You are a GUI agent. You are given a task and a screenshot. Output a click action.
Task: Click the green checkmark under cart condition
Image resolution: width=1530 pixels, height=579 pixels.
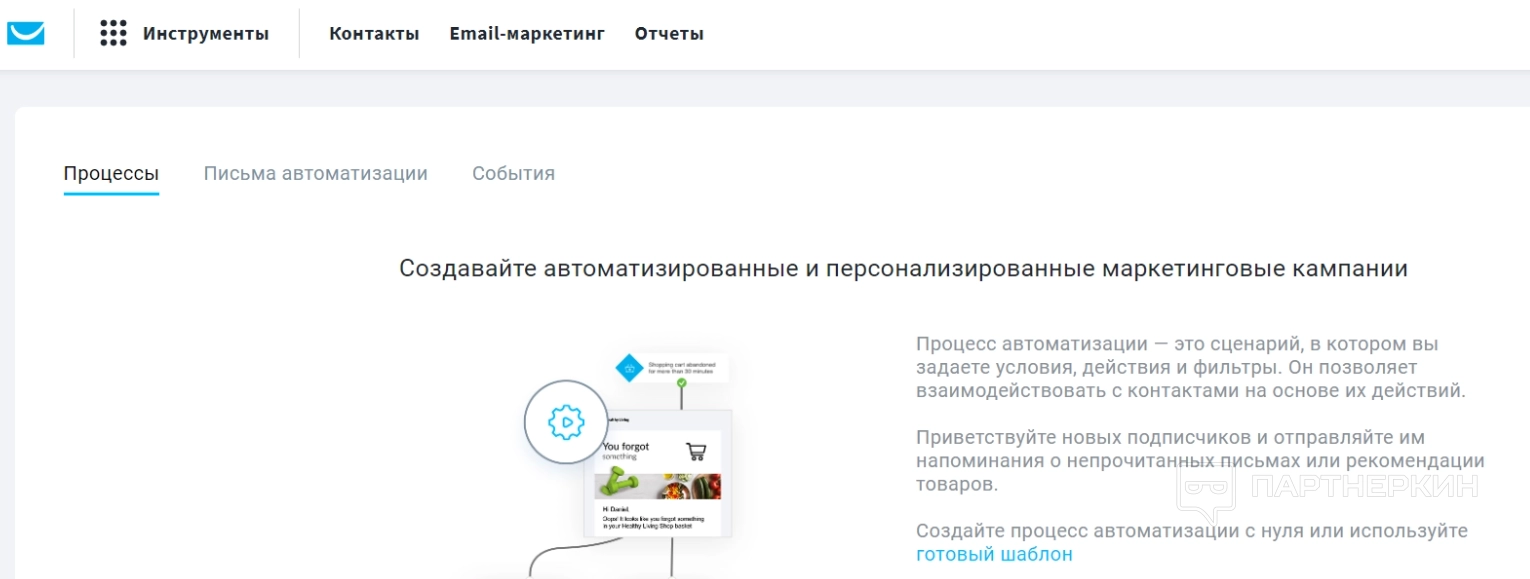[x=682, y=383]
